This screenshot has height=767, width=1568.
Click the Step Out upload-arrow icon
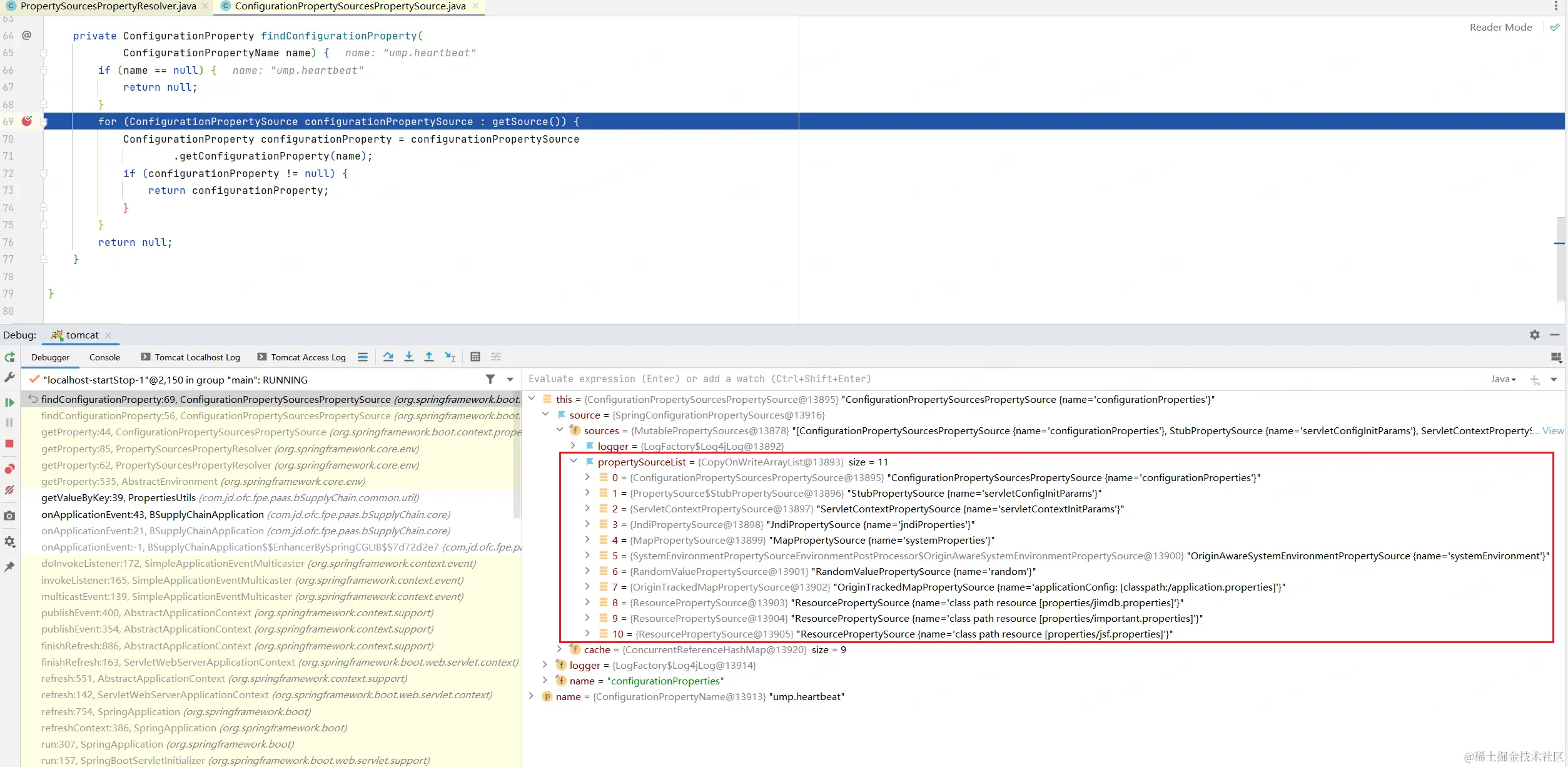click(x=429, y=357)
